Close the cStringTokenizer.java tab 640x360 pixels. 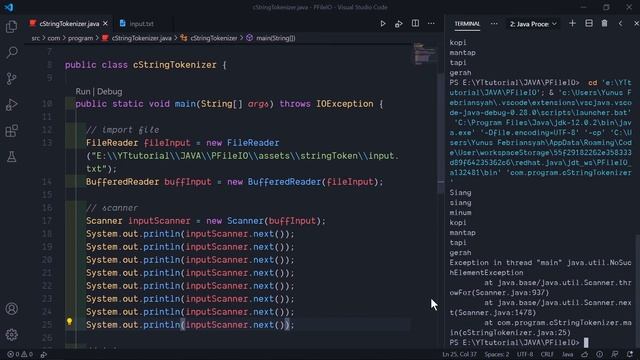(x=105, y=24)
